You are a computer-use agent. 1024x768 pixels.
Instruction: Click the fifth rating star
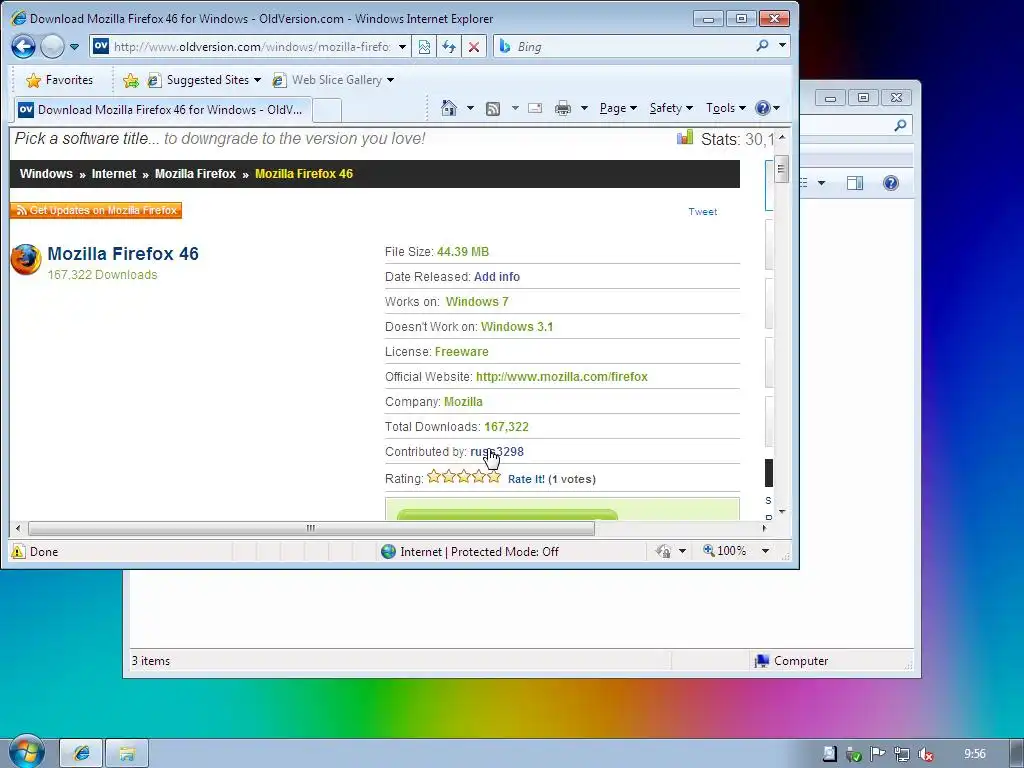pyautogui.click(x=494, y=477)
